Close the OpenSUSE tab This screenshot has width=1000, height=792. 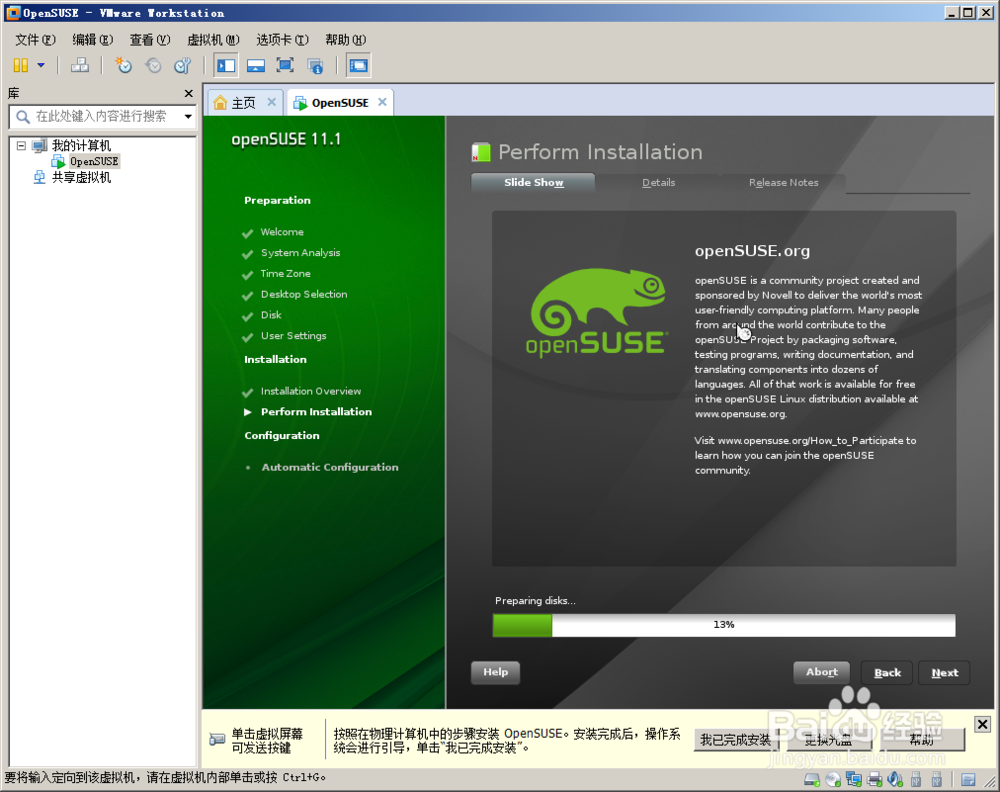pos(382,102)
